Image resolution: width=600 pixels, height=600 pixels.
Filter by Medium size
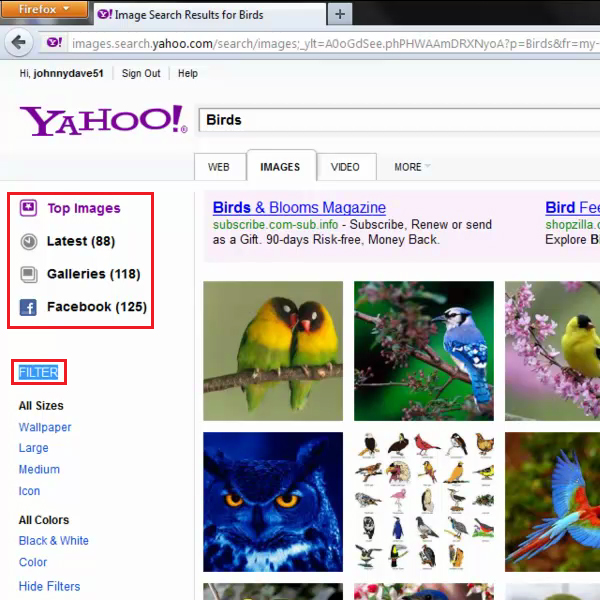point(39,470)
